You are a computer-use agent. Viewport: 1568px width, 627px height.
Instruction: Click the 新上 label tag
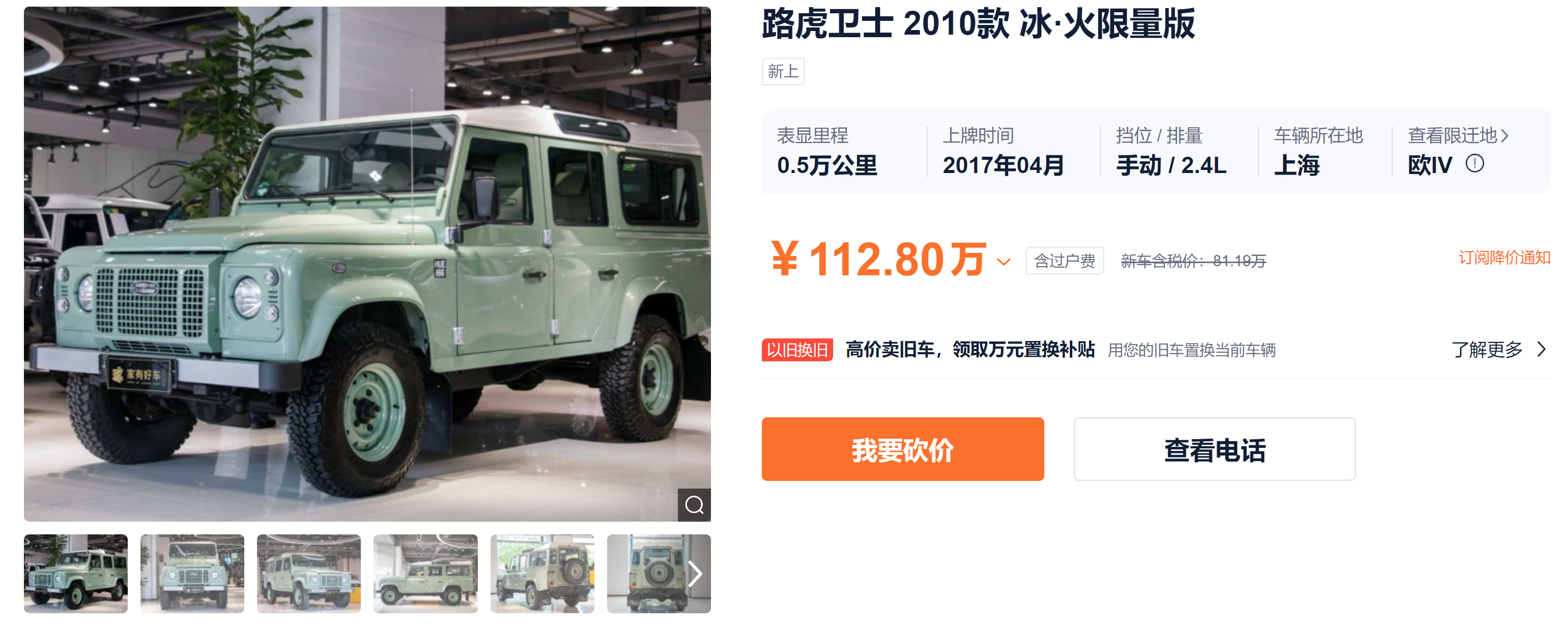(x=783, y=72)
